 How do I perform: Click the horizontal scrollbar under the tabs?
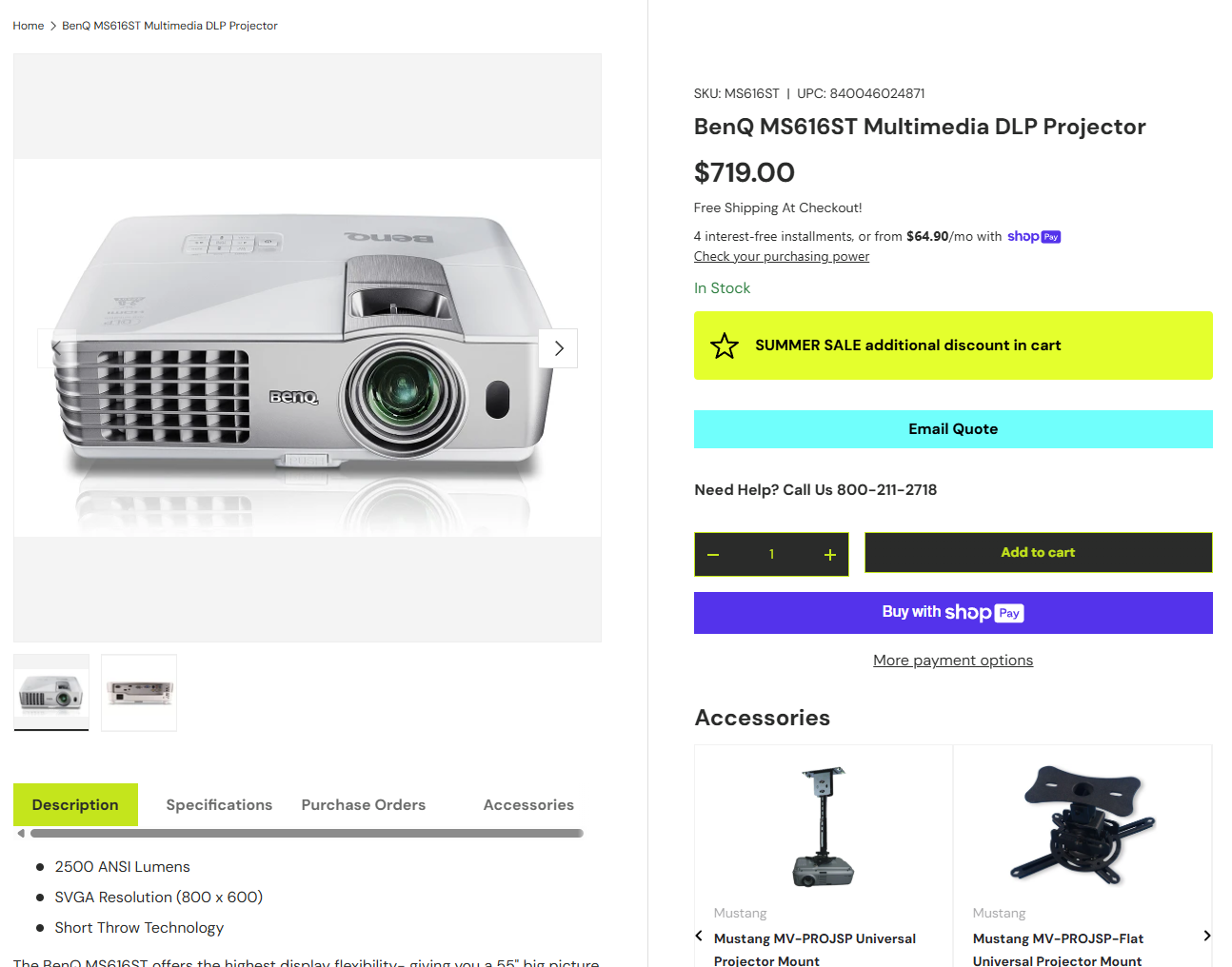307,834
